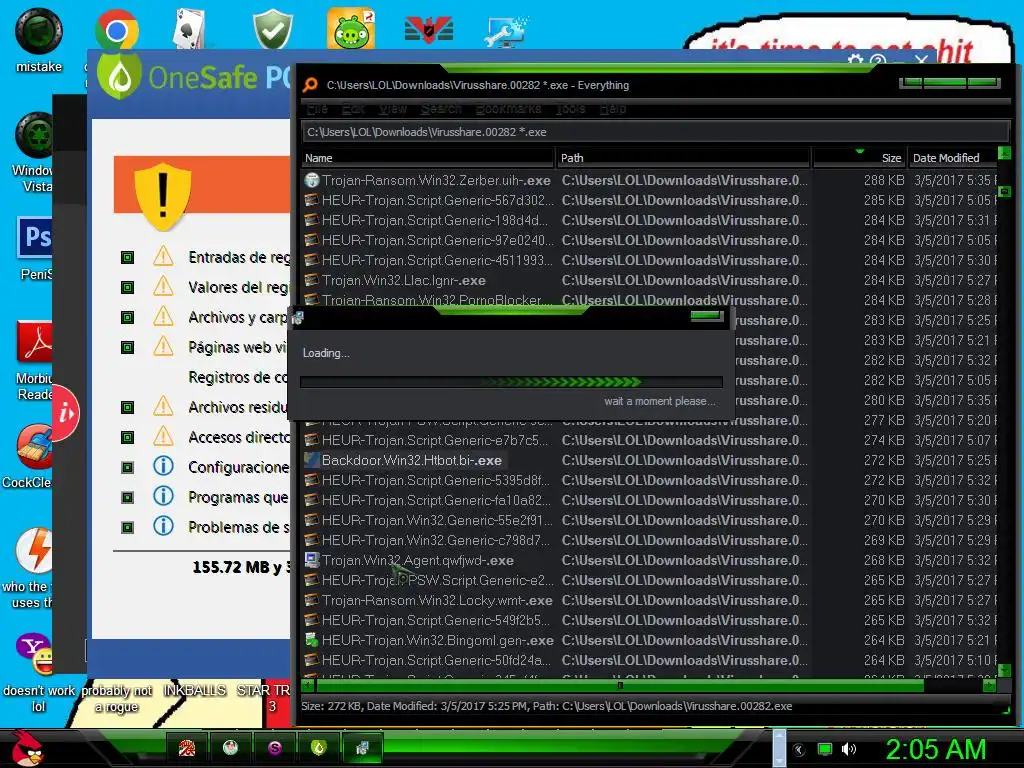This screenshot has height=768, width=1024.
Task: Open the red winged emblem desktop icon
Action: (428, 29)
